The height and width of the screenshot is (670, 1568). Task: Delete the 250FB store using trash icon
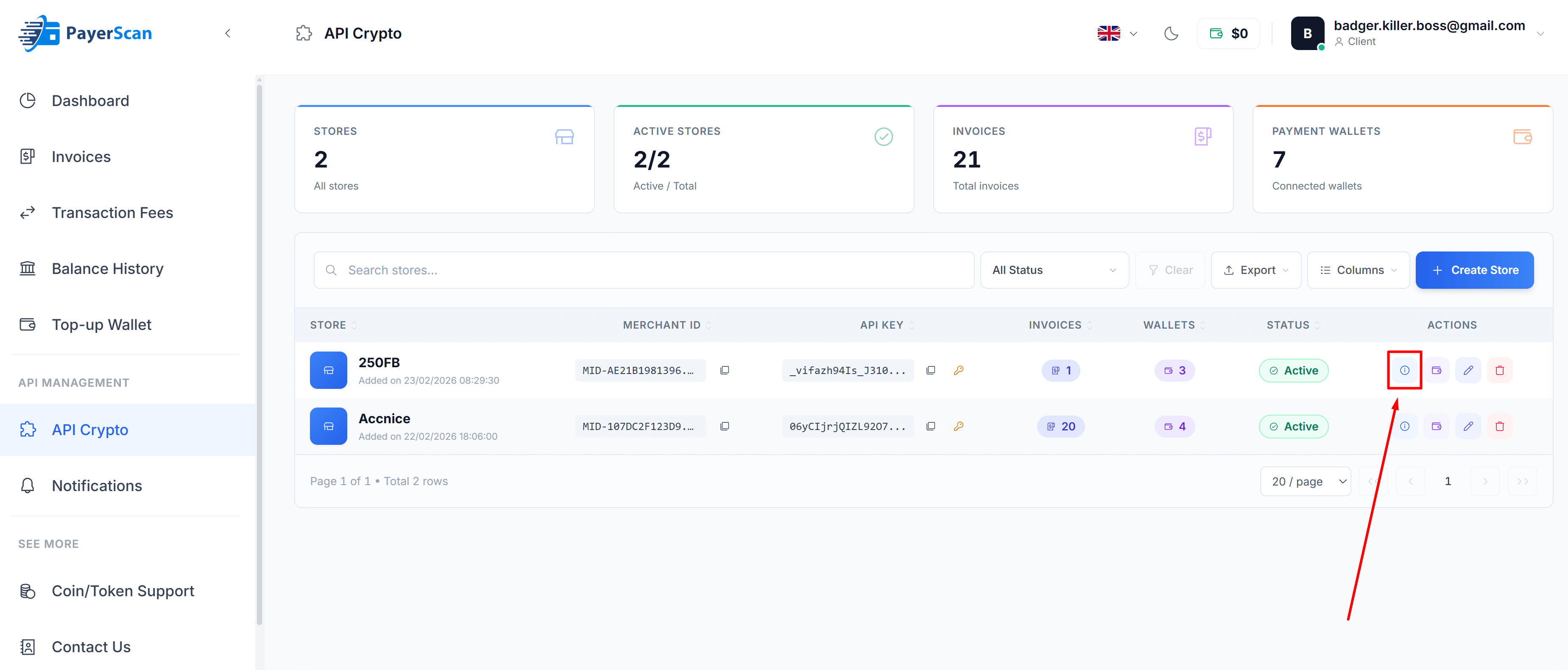1501,370
